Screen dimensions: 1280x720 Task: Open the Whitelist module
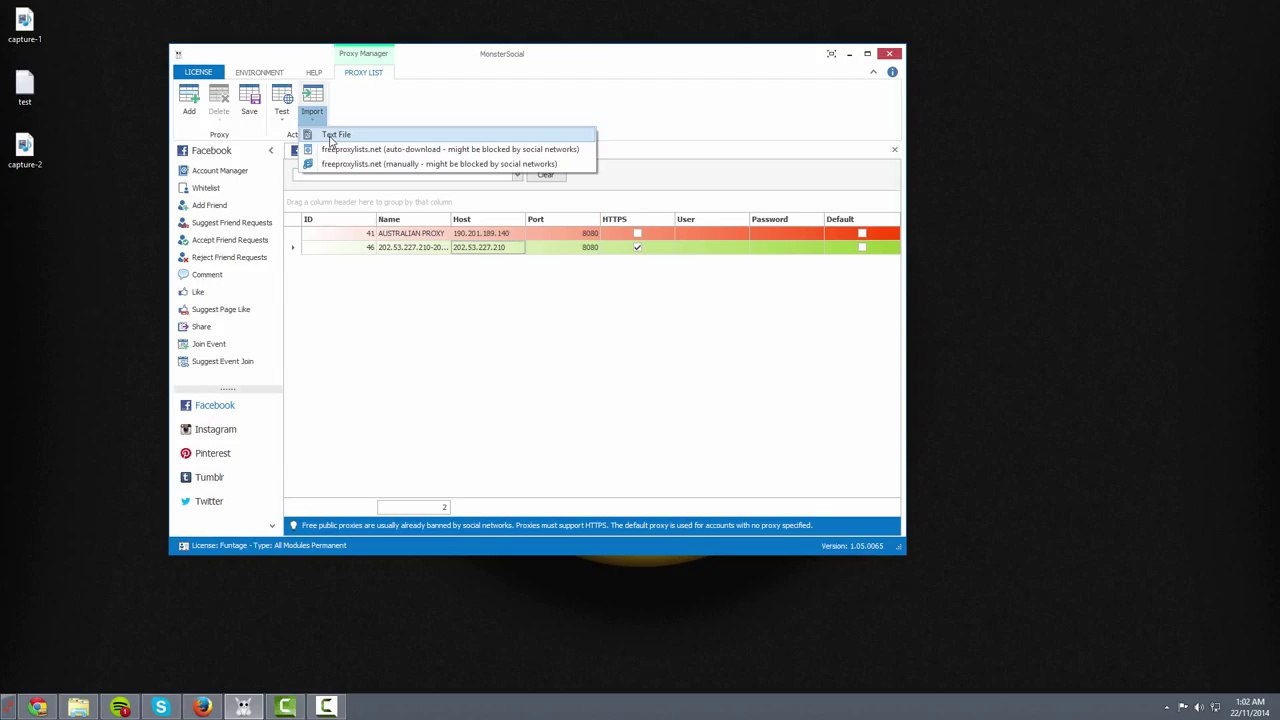coord(206,188)
